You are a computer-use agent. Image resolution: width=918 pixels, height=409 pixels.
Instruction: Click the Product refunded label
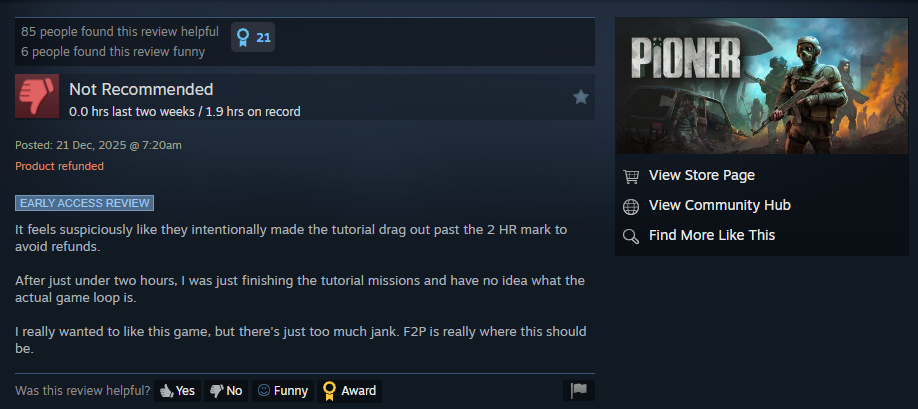59,166
